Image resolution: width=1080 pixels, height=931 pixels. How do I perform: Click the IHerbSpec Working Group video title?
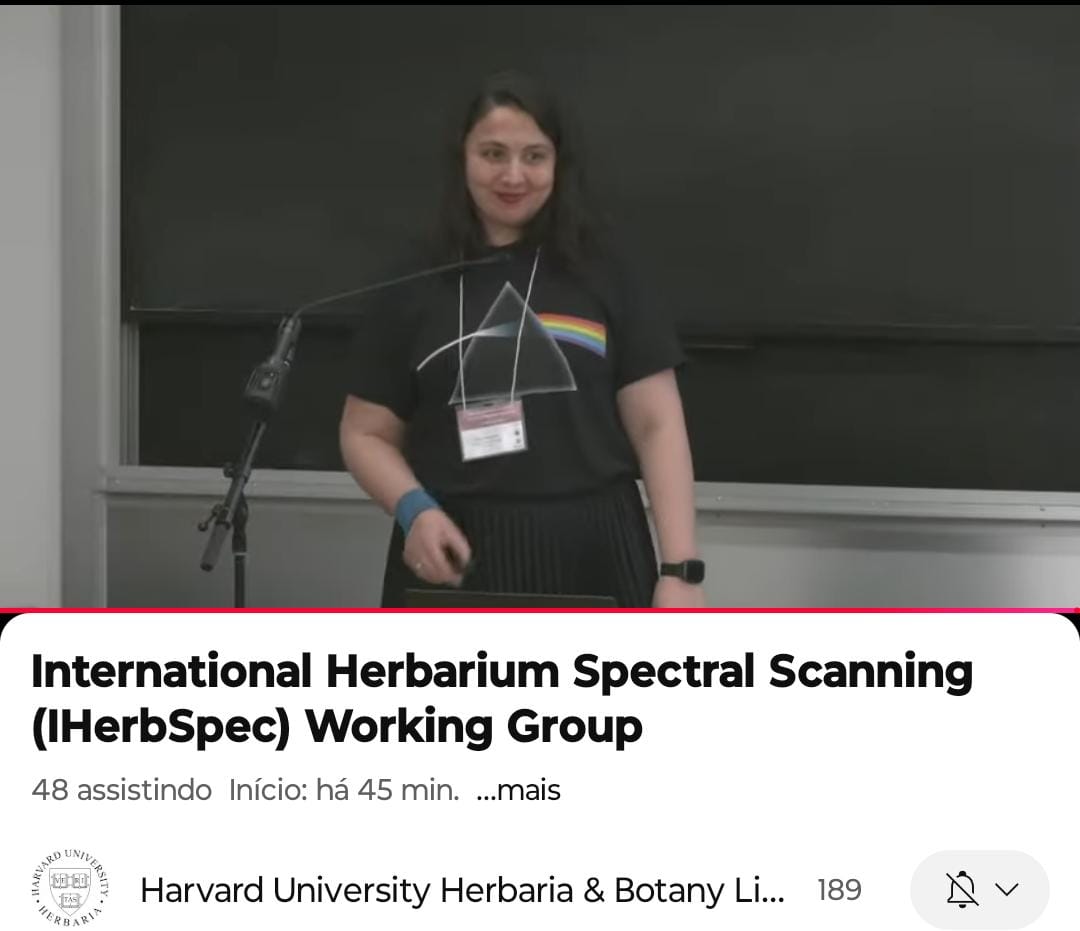[x=500, y=698]
